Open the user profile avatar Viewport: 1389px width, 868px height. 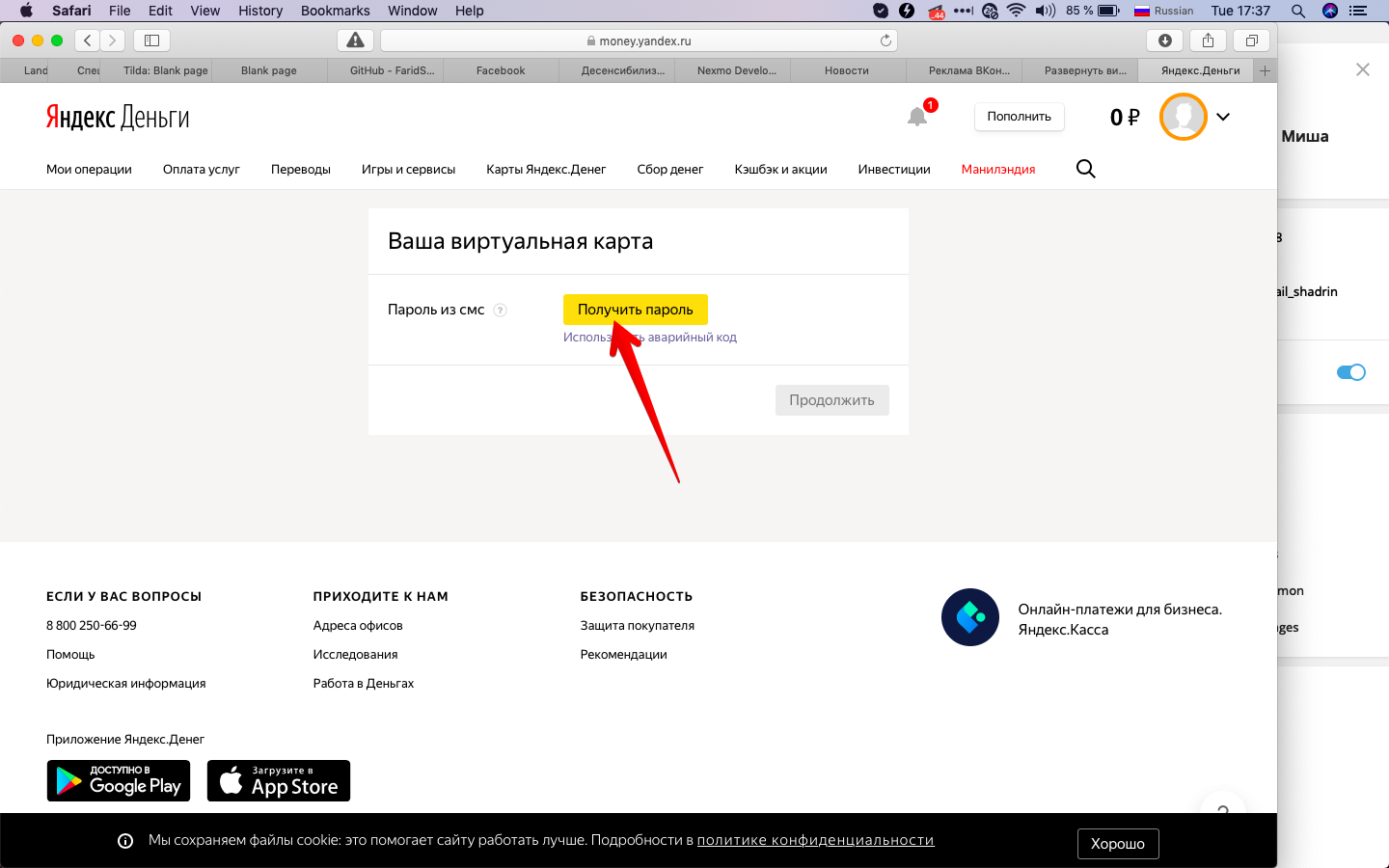click(1183, 117)
